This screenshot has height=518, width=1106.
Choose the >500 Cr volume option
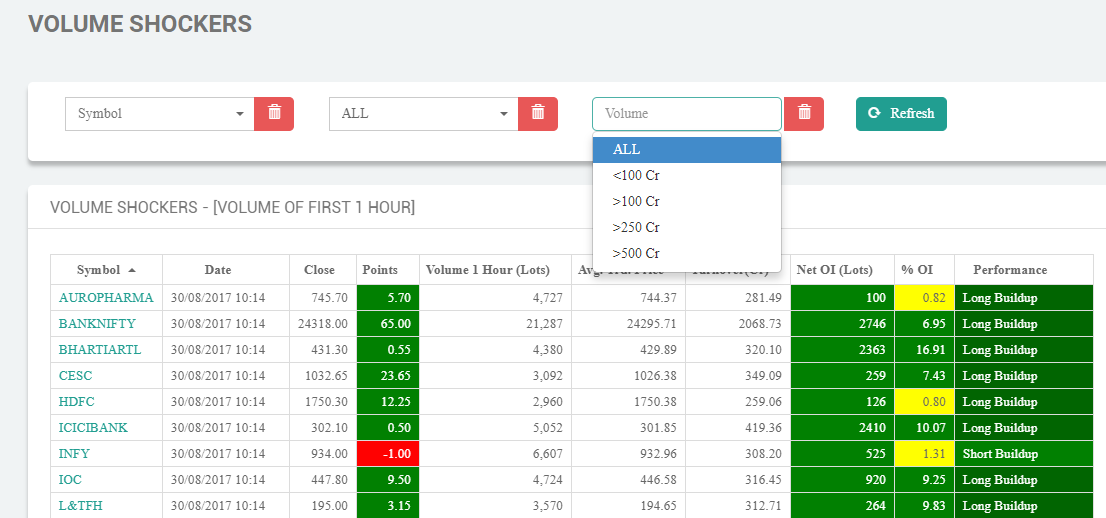[x=687, y=253]
